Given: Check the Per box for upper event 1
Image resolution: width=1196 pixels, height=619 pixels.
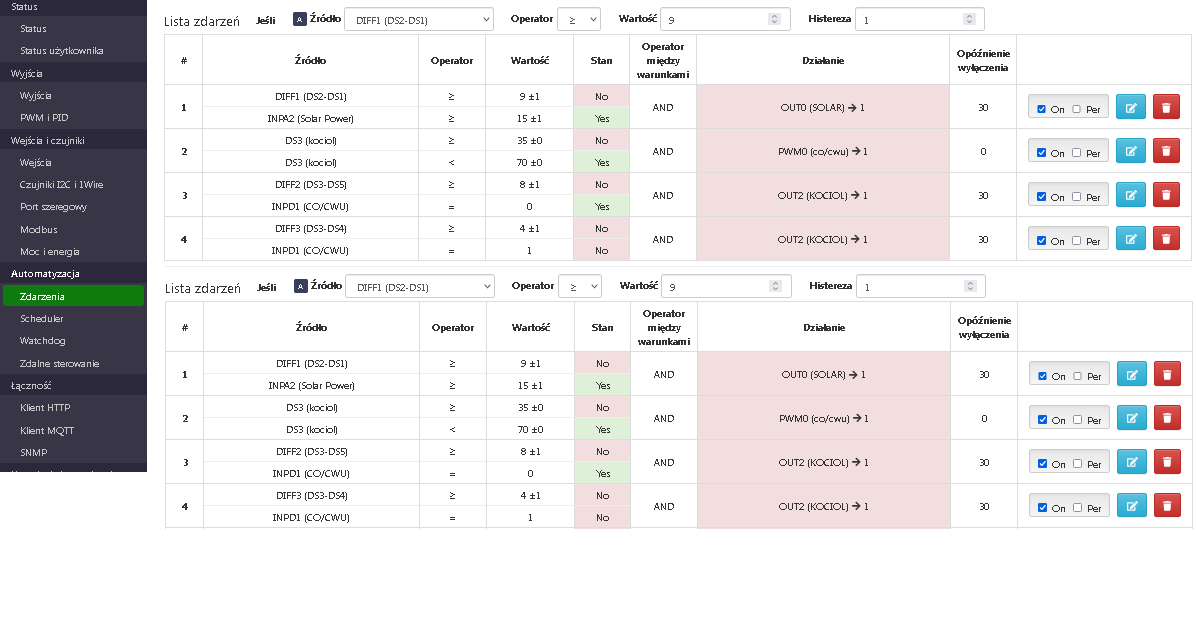Looking at the screenshot, I should [1077, 109].
